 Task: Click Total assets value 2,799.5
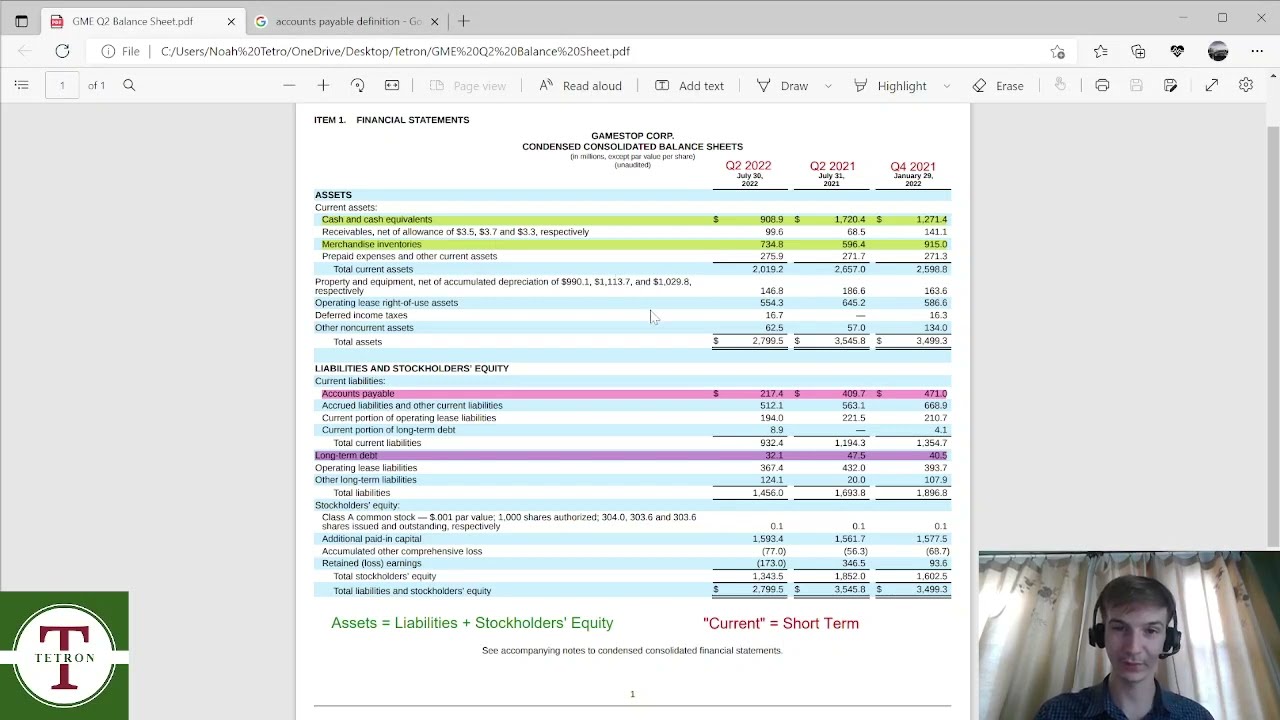768,341
